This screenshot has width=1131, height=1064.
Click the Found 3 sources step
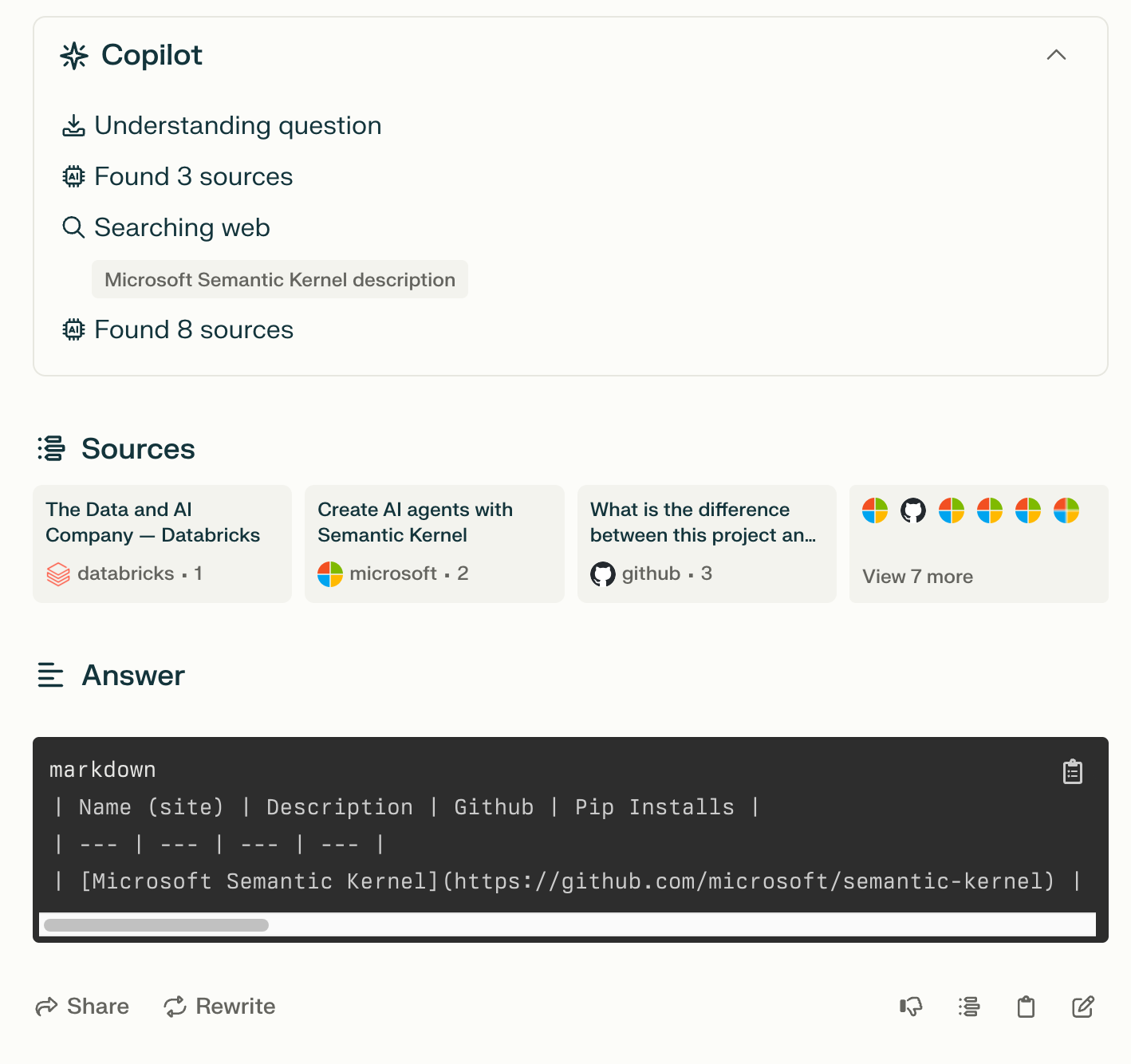[x=193, y=177]
